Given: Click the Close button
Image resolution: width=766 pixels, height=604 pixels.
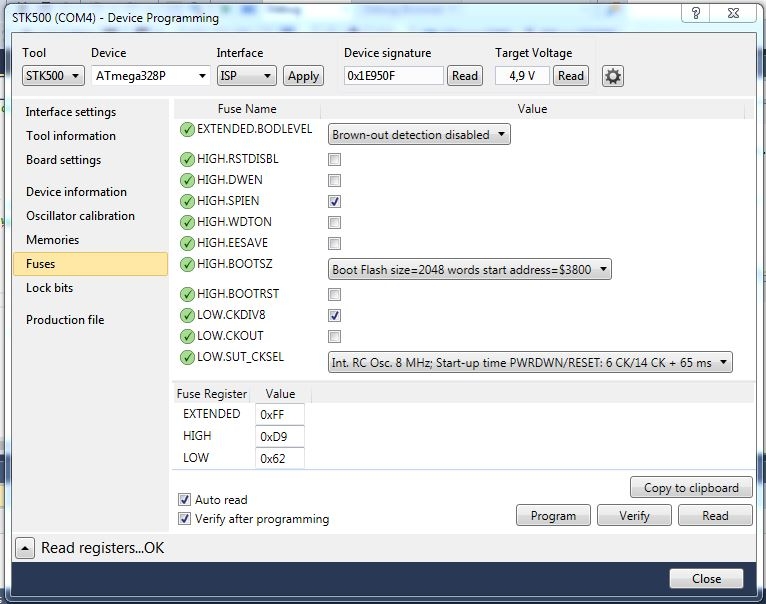Looking at the screenshot, I should pyautogui.click(x=706, y=579).
